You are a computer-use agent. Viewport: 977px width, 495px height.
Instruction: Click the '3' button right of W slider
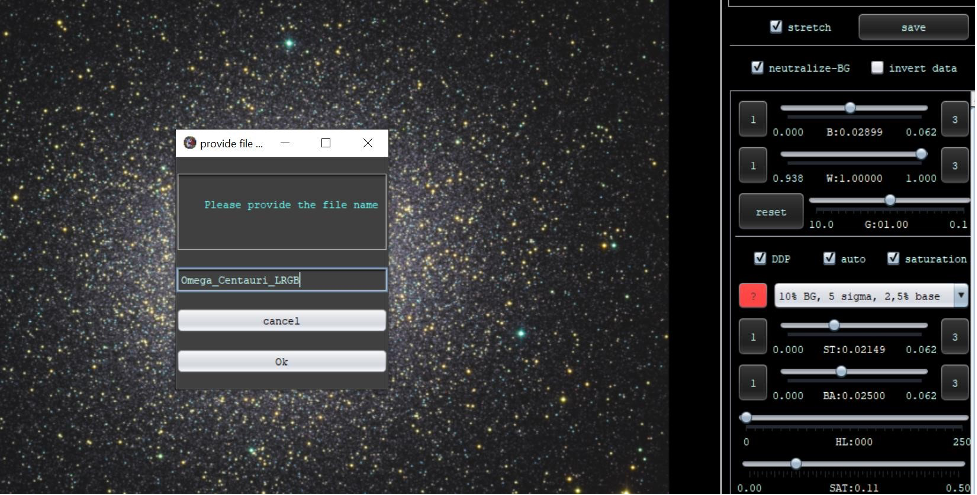pyautogui.click(x=955, y=165)
